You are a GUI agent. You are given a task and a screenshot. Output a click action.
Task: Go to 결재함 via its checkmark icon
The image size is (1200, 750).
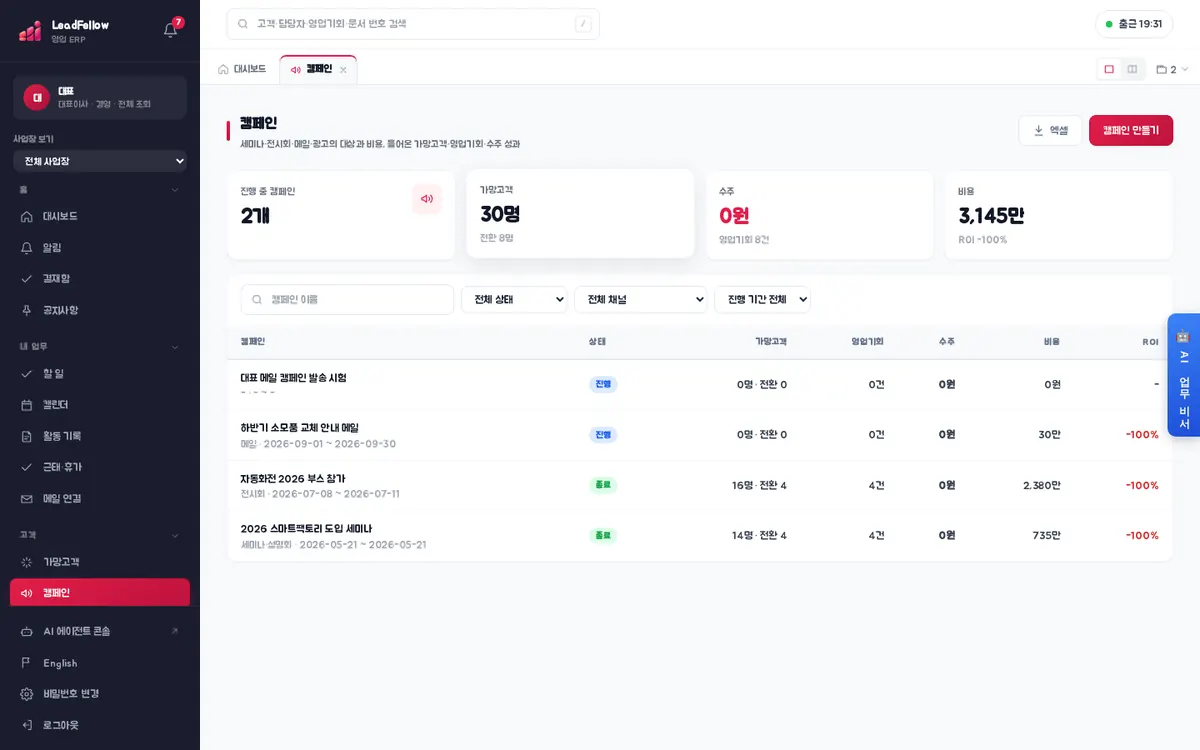click(27, 279)
